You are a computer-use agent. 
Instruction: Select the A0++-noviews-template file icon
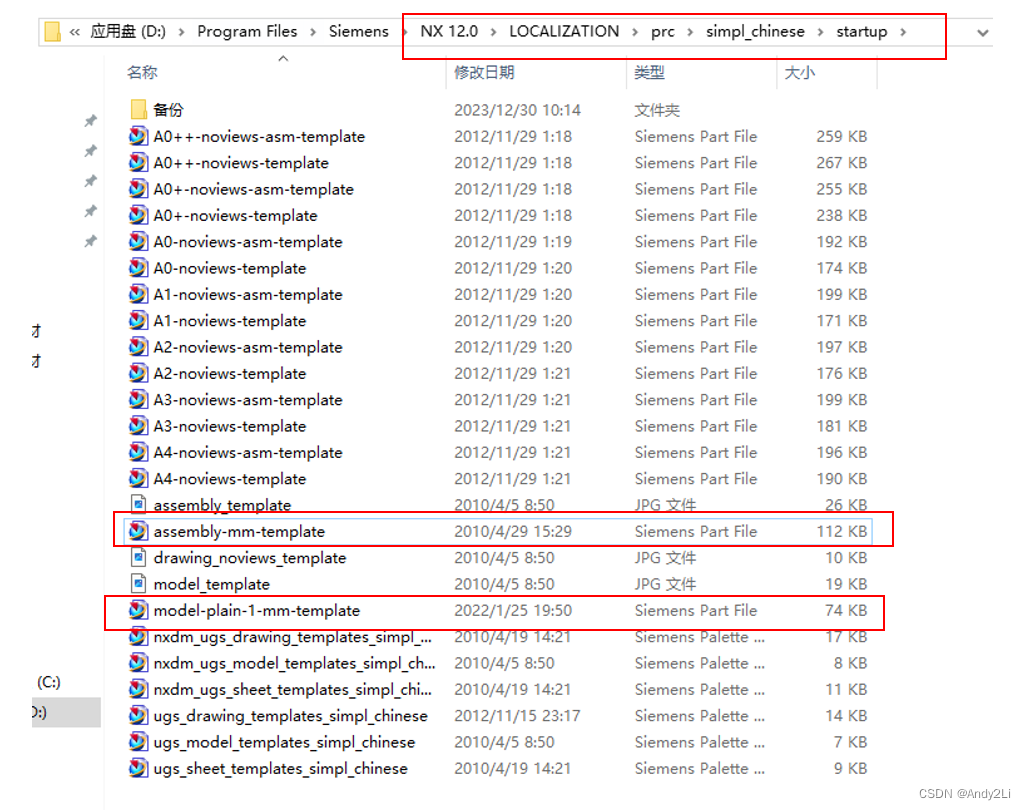click(138, 162)
